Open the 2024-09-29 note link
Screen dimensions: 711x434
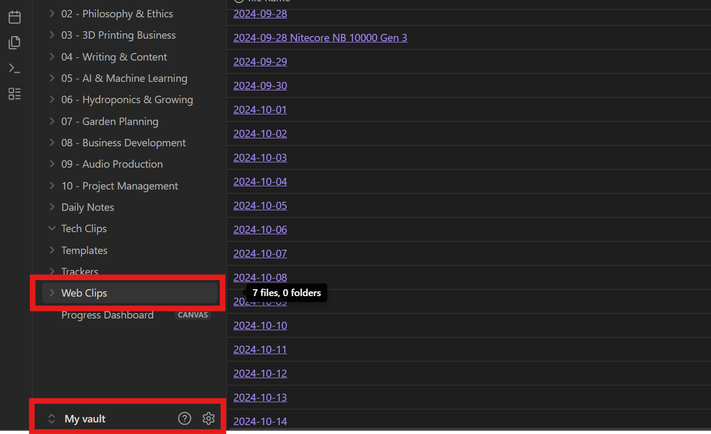tap(260, 62)
